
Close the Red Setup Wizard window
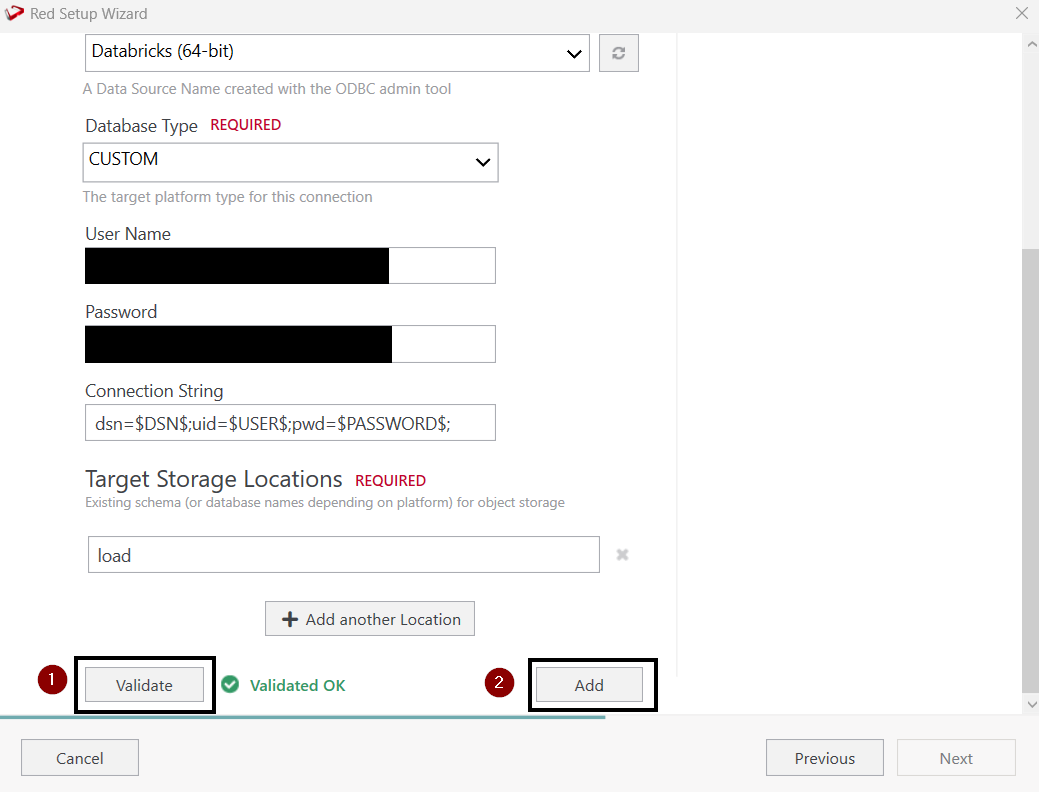1021,14
